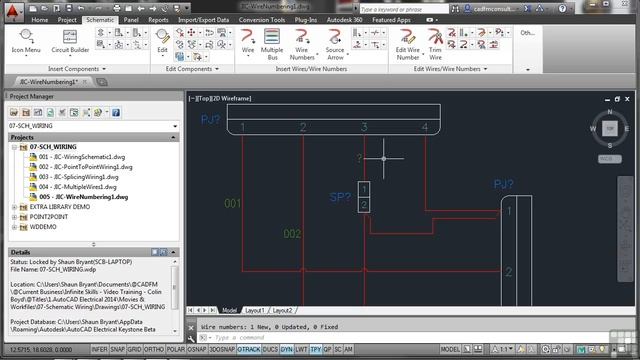This screenshot has width=640, height=360.
Task: Collapse the Projects section arrow
Action: (173, 138)
